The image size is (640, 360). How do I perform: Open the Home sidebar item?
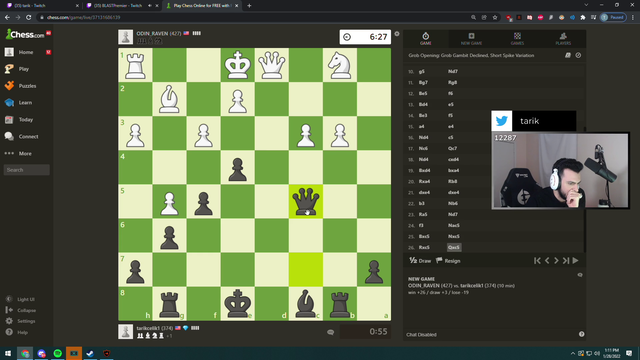point(25,52)
